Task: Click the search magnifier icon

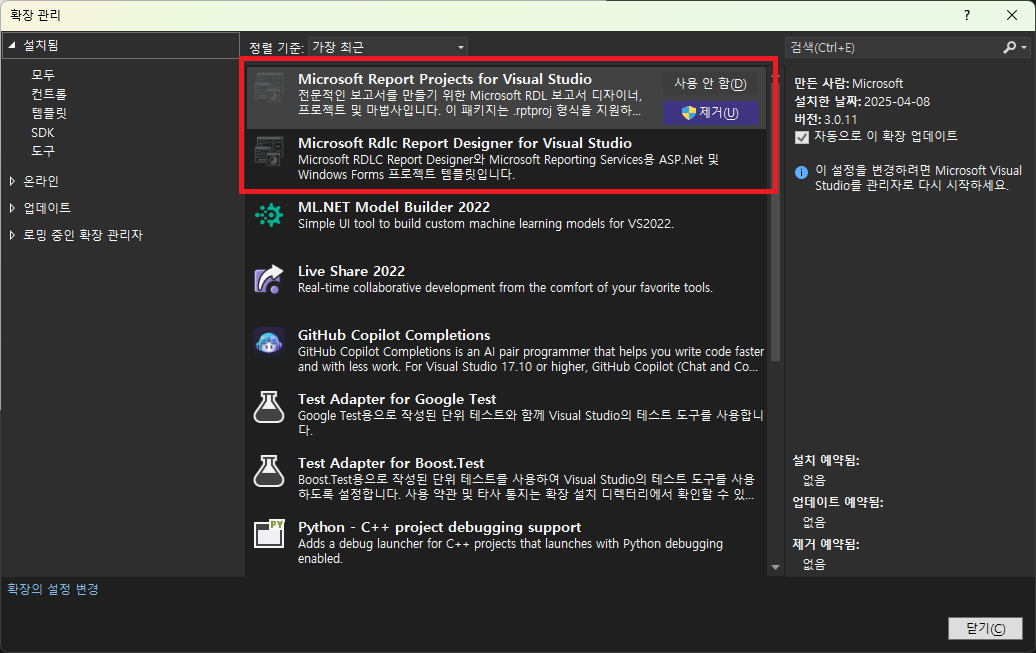Action: (x=1010, y=48)
